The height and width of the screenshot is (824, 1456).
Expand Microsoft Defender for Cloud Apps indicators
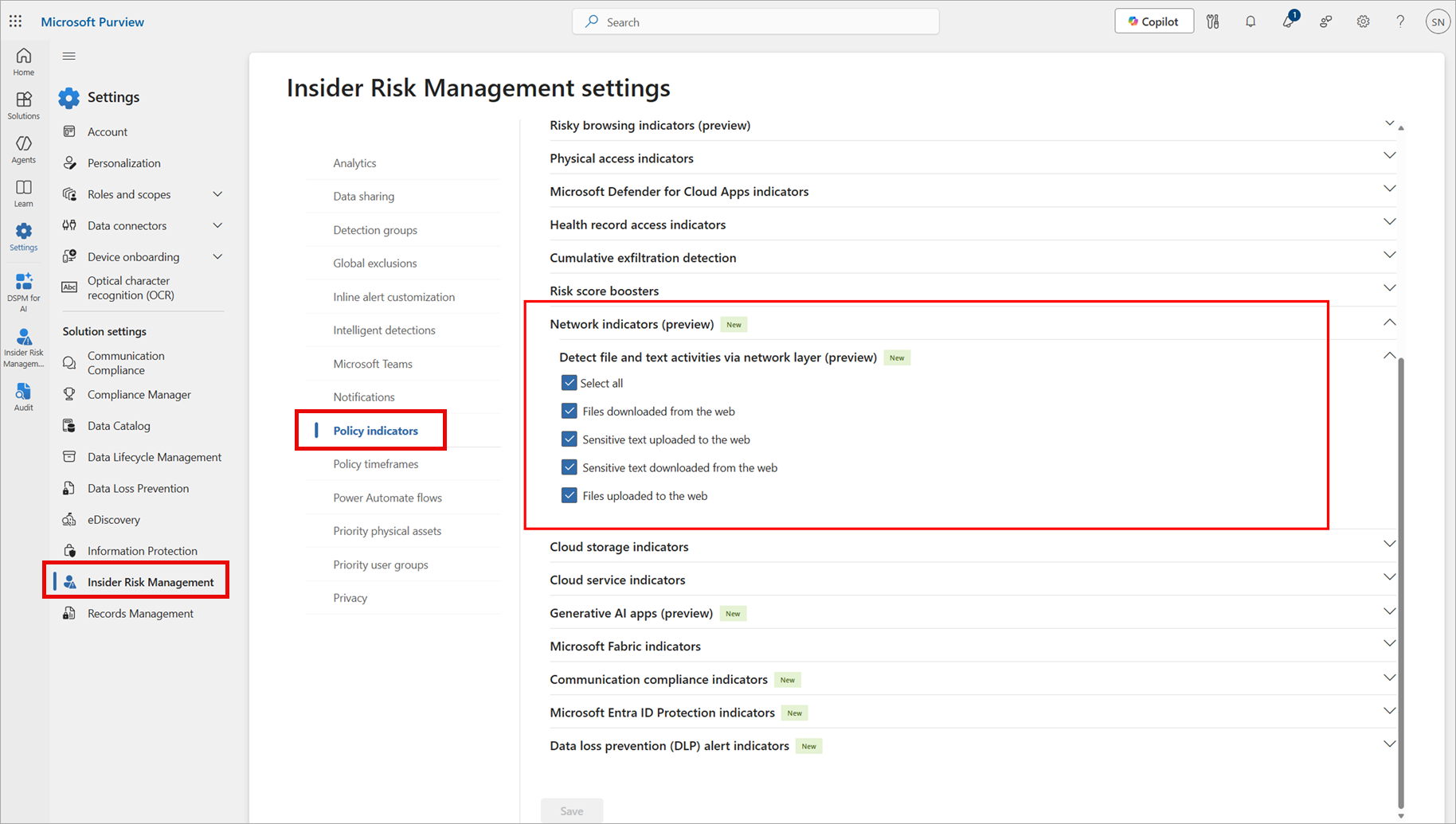pyautogui.click(x=1389, y=189)
